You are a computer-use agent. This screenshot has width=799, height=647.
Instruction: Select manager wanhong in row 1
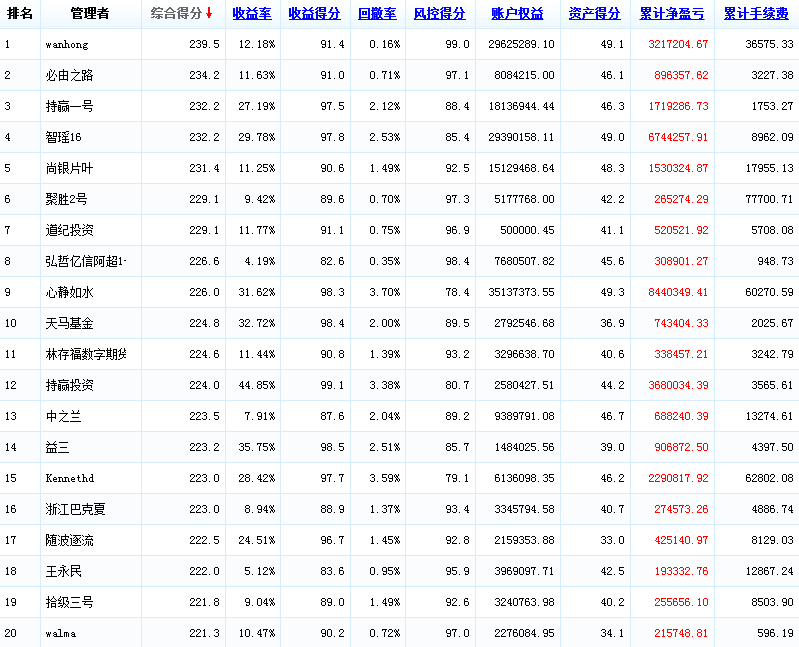click(67, 44)
